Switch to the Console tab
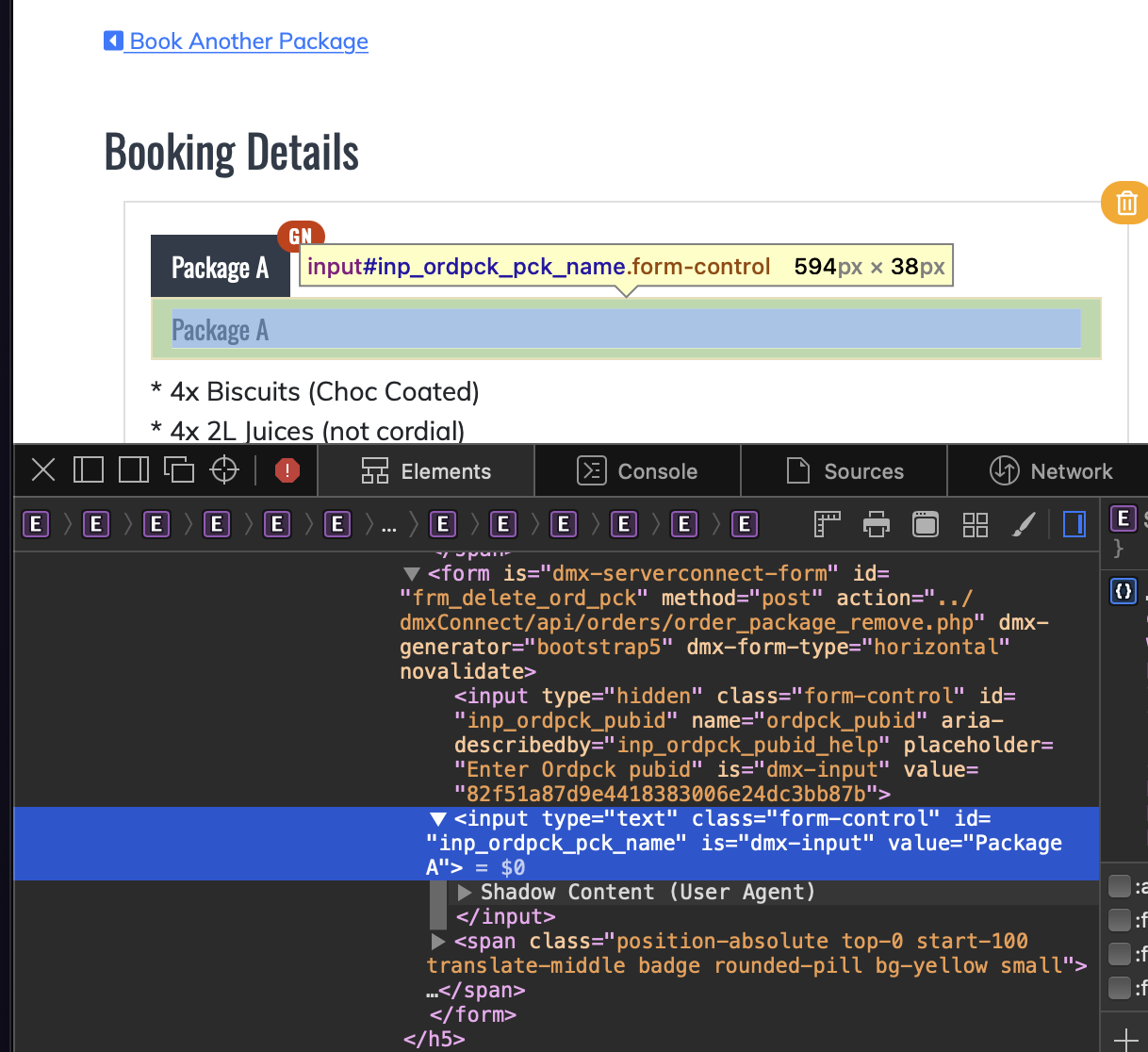1148x1052 pixels. pos(638,471)
